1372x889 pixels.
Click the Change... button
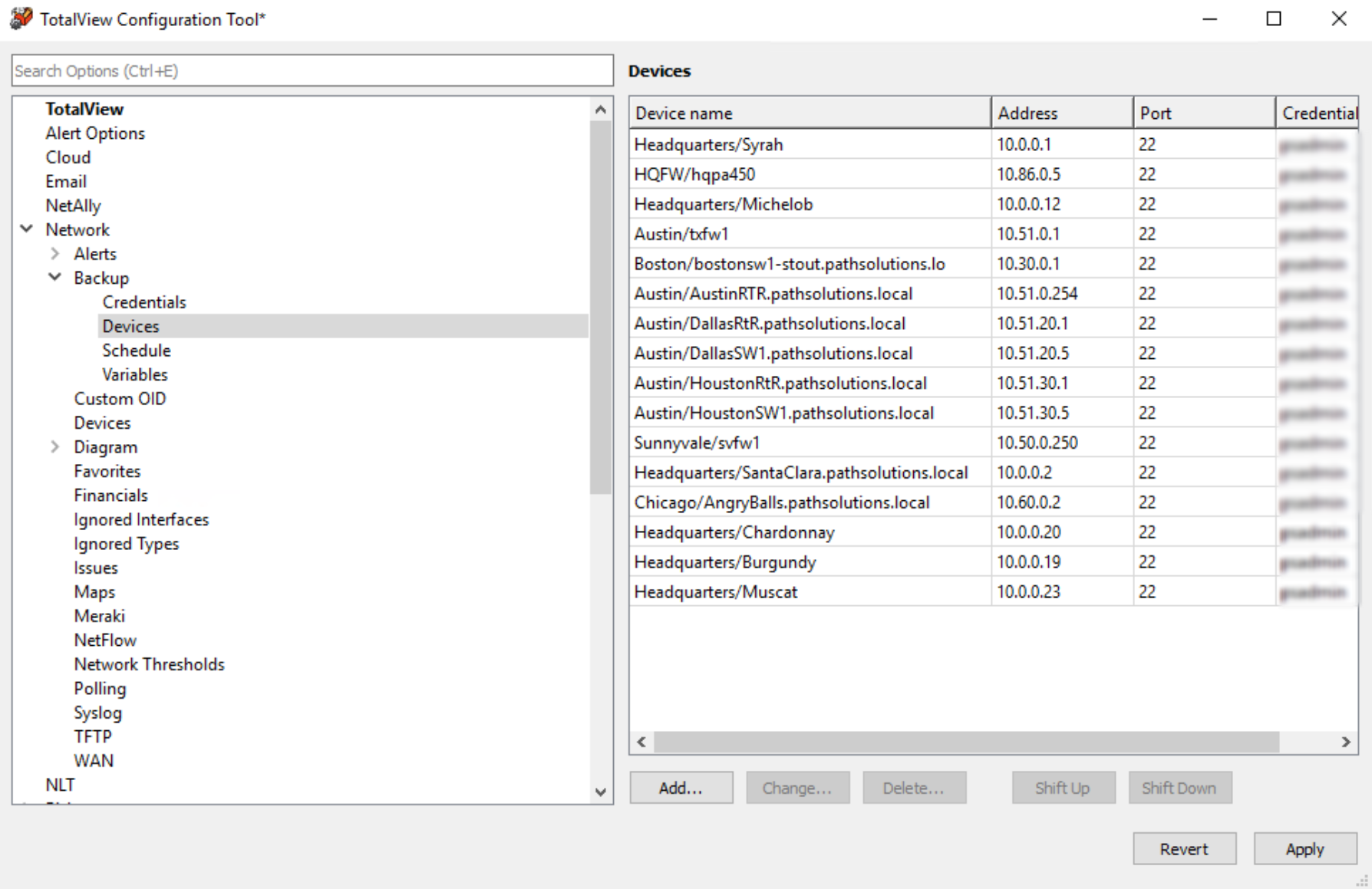(x=798, y=788)
